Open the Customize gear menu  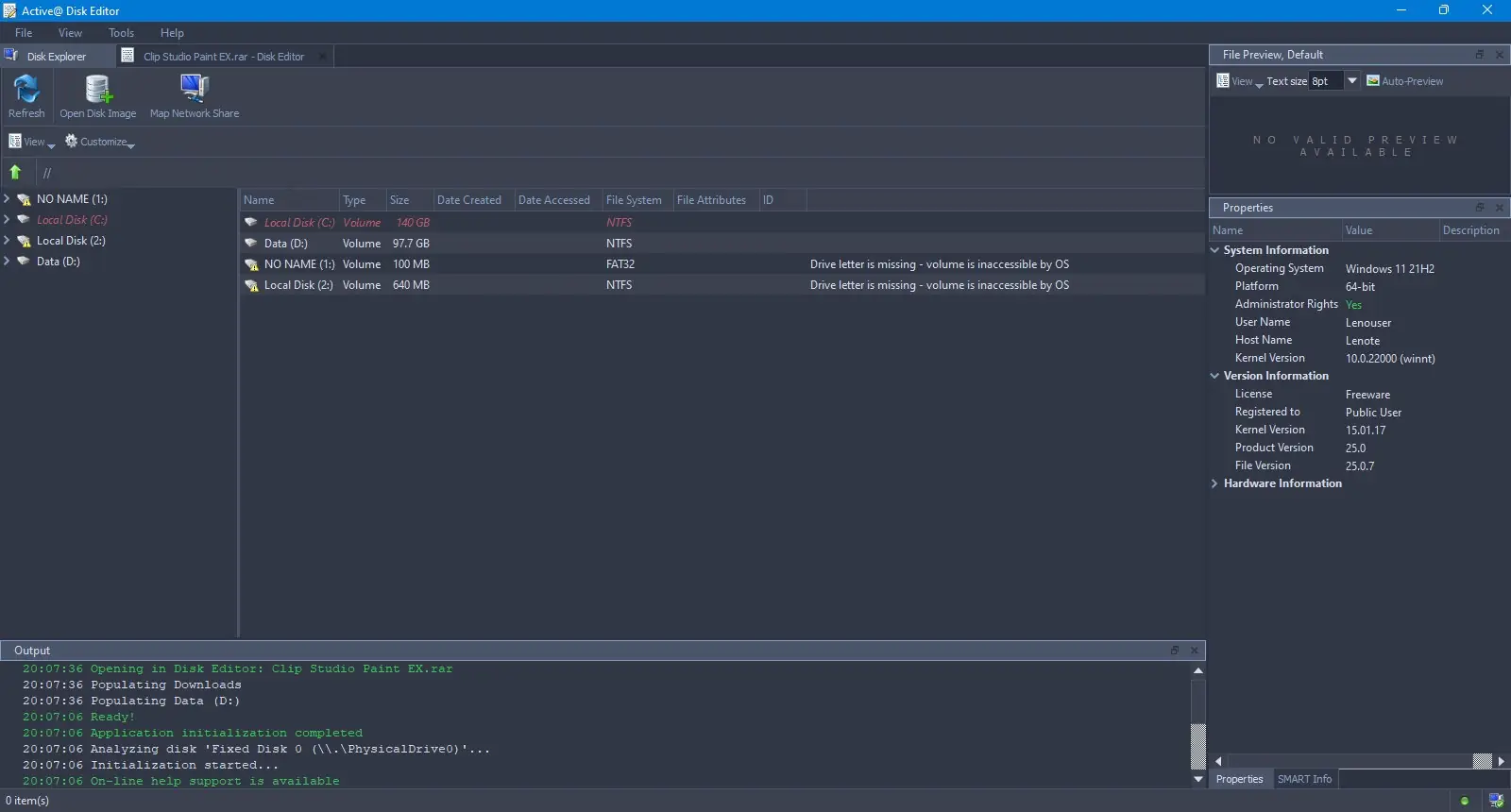pos(99,142)
